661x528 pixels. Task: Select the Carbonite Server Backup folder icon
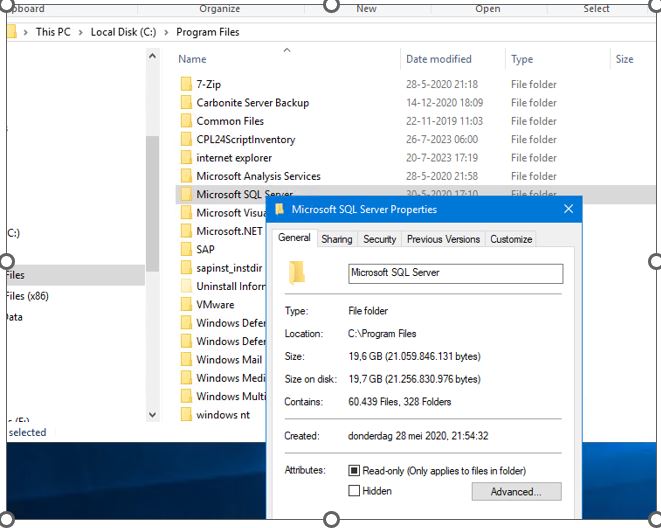[186, 103]
